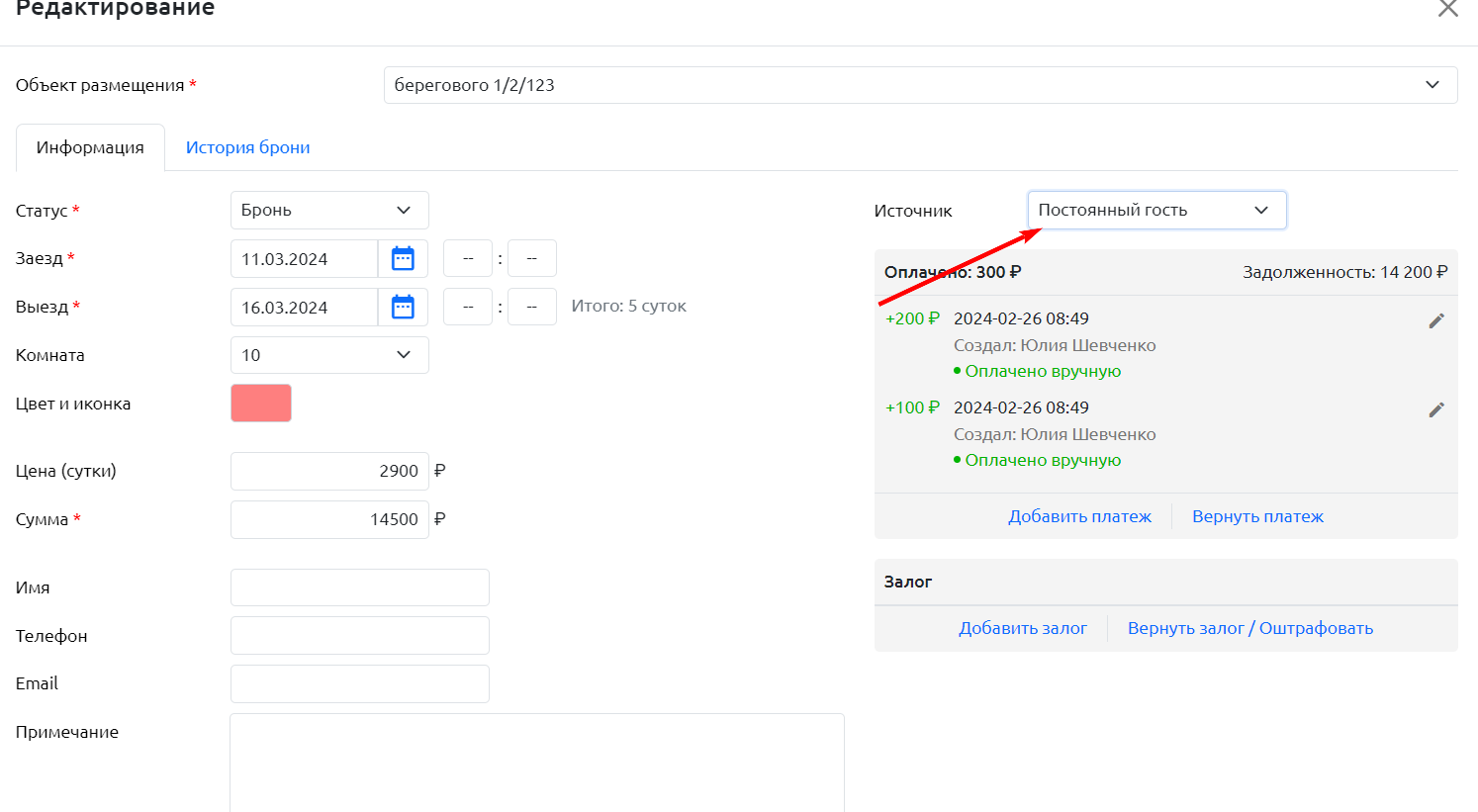
Task: Set the Заезд hour field
Action: [x=468, y=259]
